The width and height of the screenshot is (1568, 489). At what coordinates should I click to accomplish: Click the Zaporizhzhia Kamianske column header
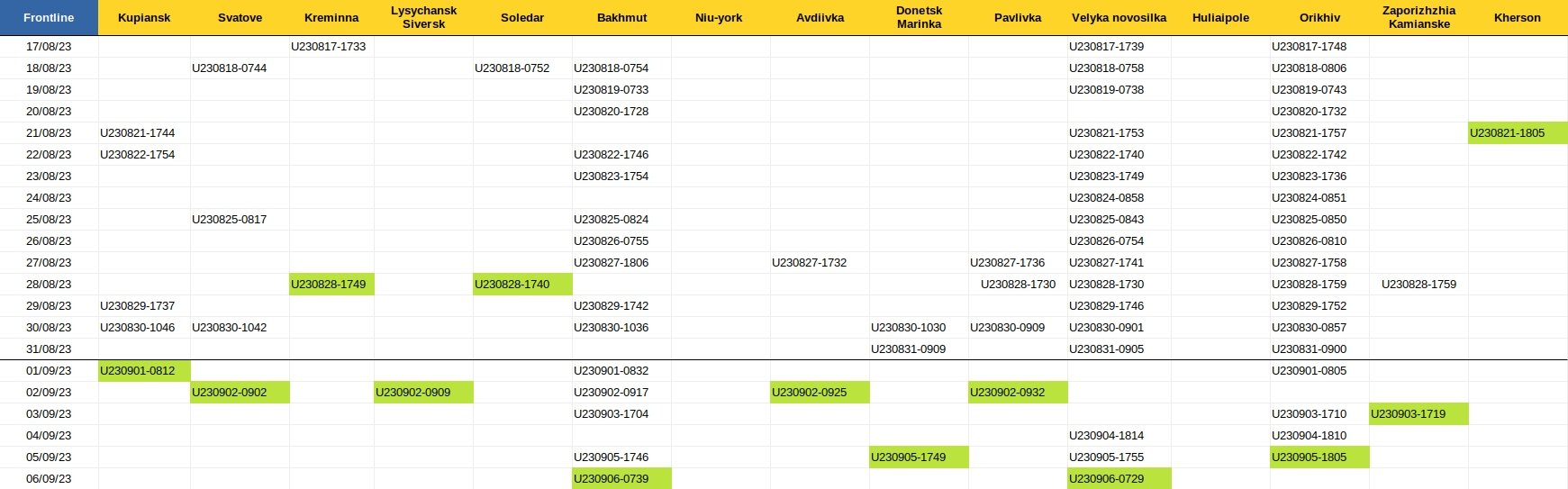tap(1418, 18)
